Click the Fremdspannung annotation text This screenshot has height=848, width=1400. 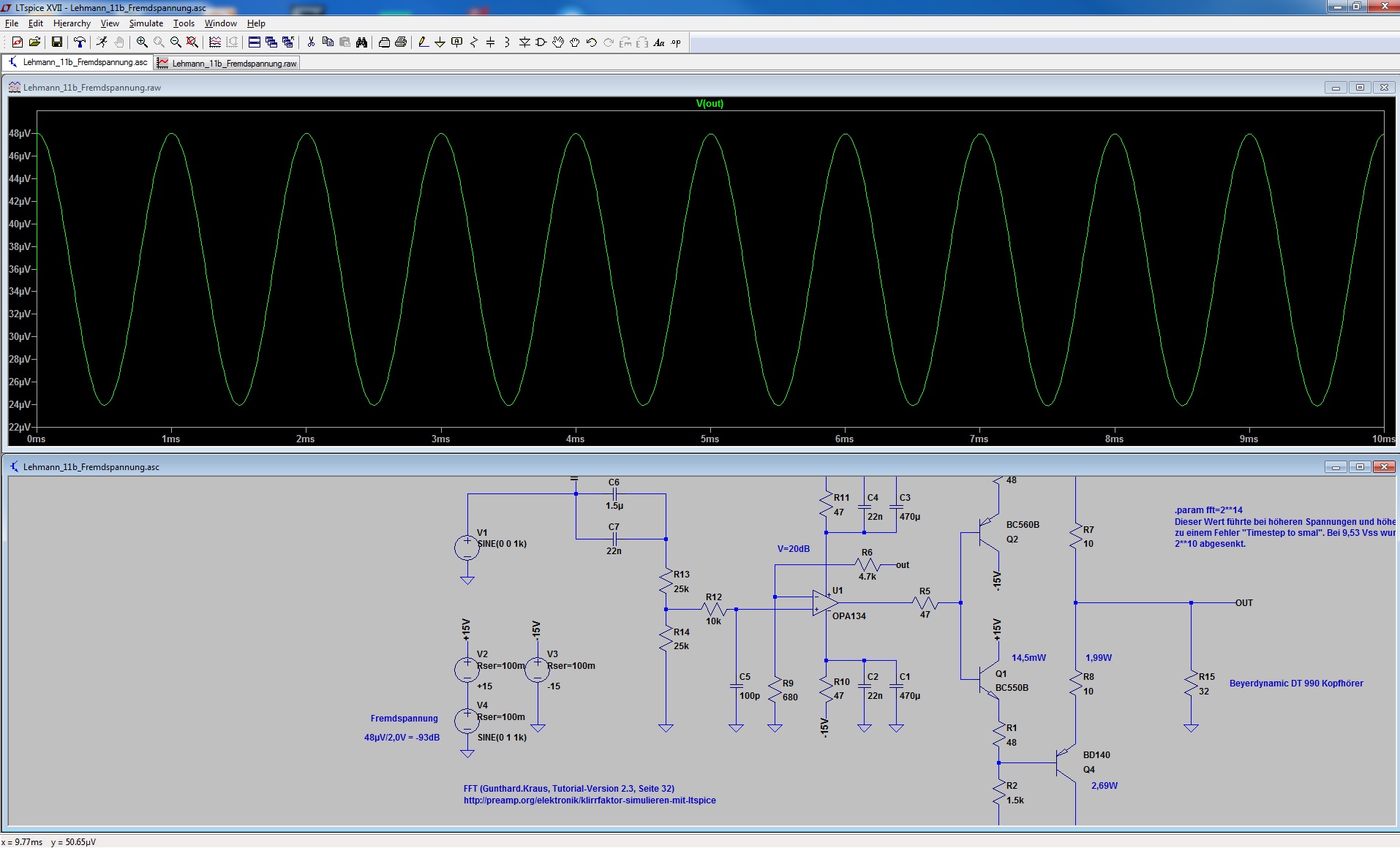tap(404, 719)
